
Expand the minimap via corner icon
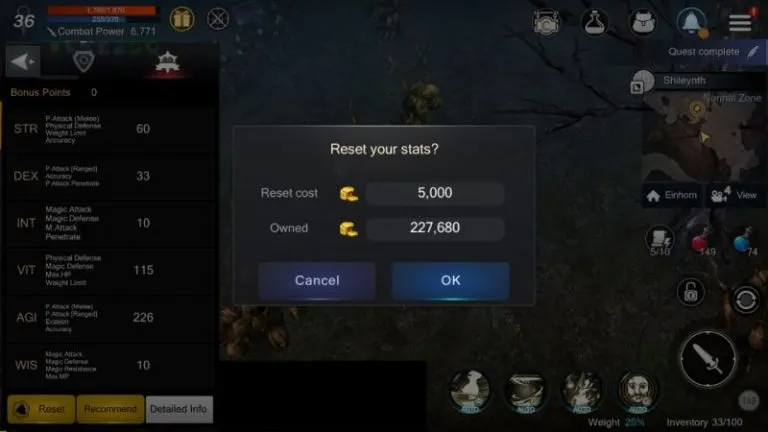tap(637, 88)
